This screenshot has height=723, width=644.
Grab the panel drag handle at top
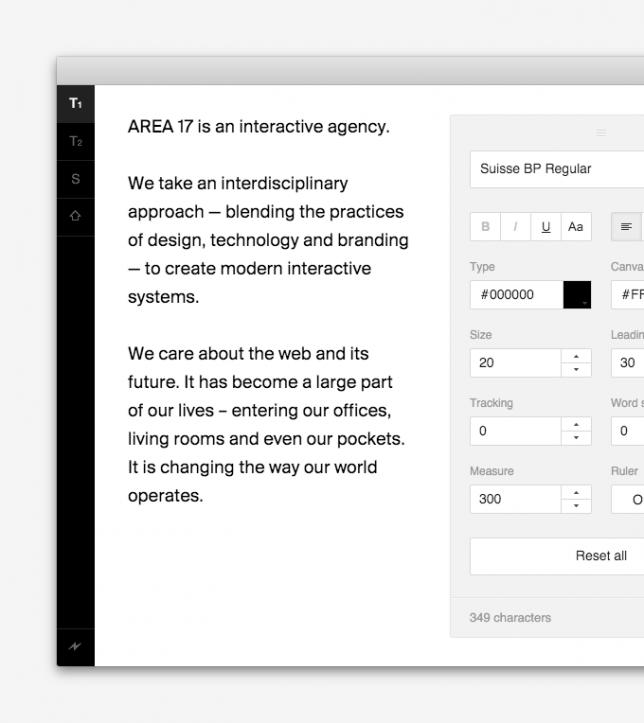pos(601,133)
